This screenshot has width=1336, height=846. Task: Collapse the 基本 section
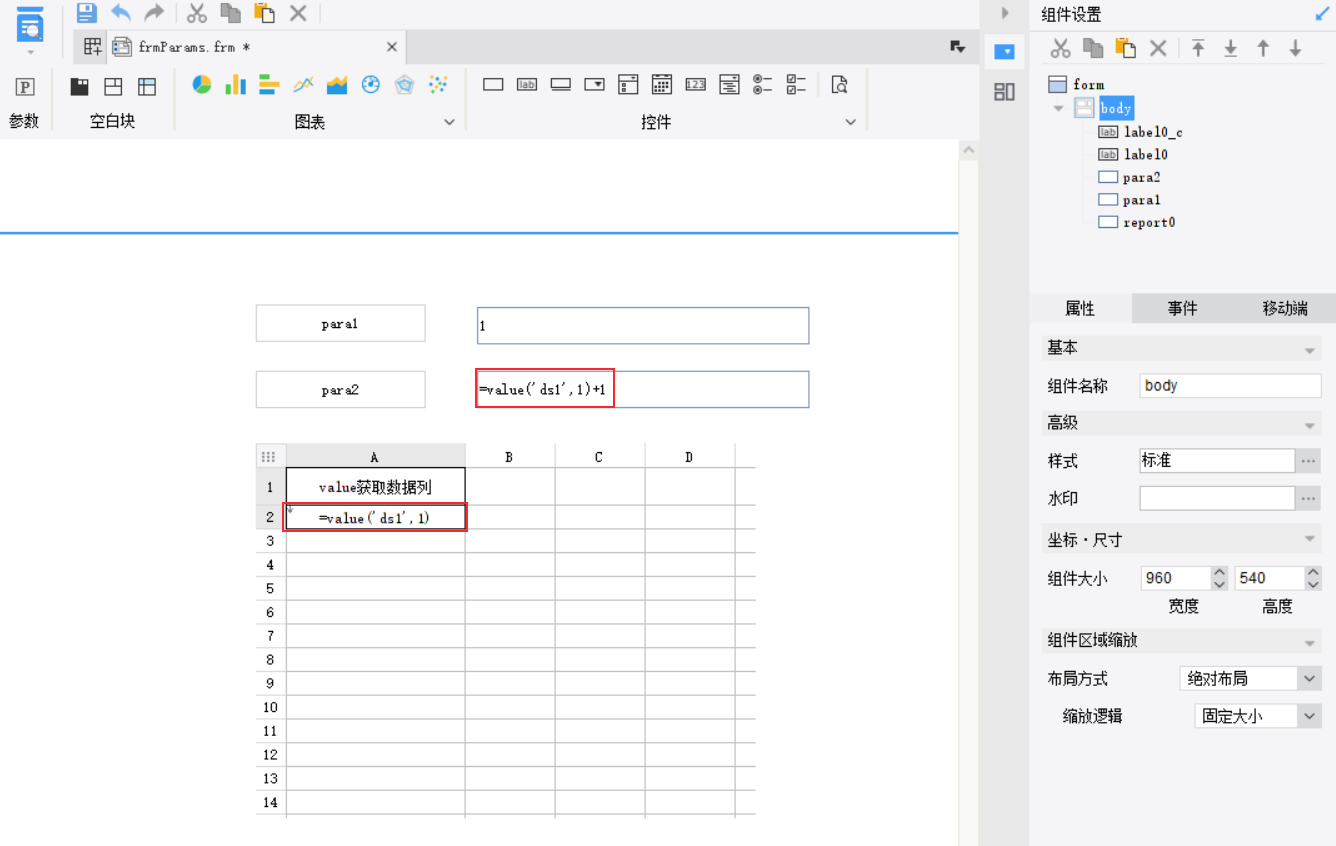point(1309,350)
